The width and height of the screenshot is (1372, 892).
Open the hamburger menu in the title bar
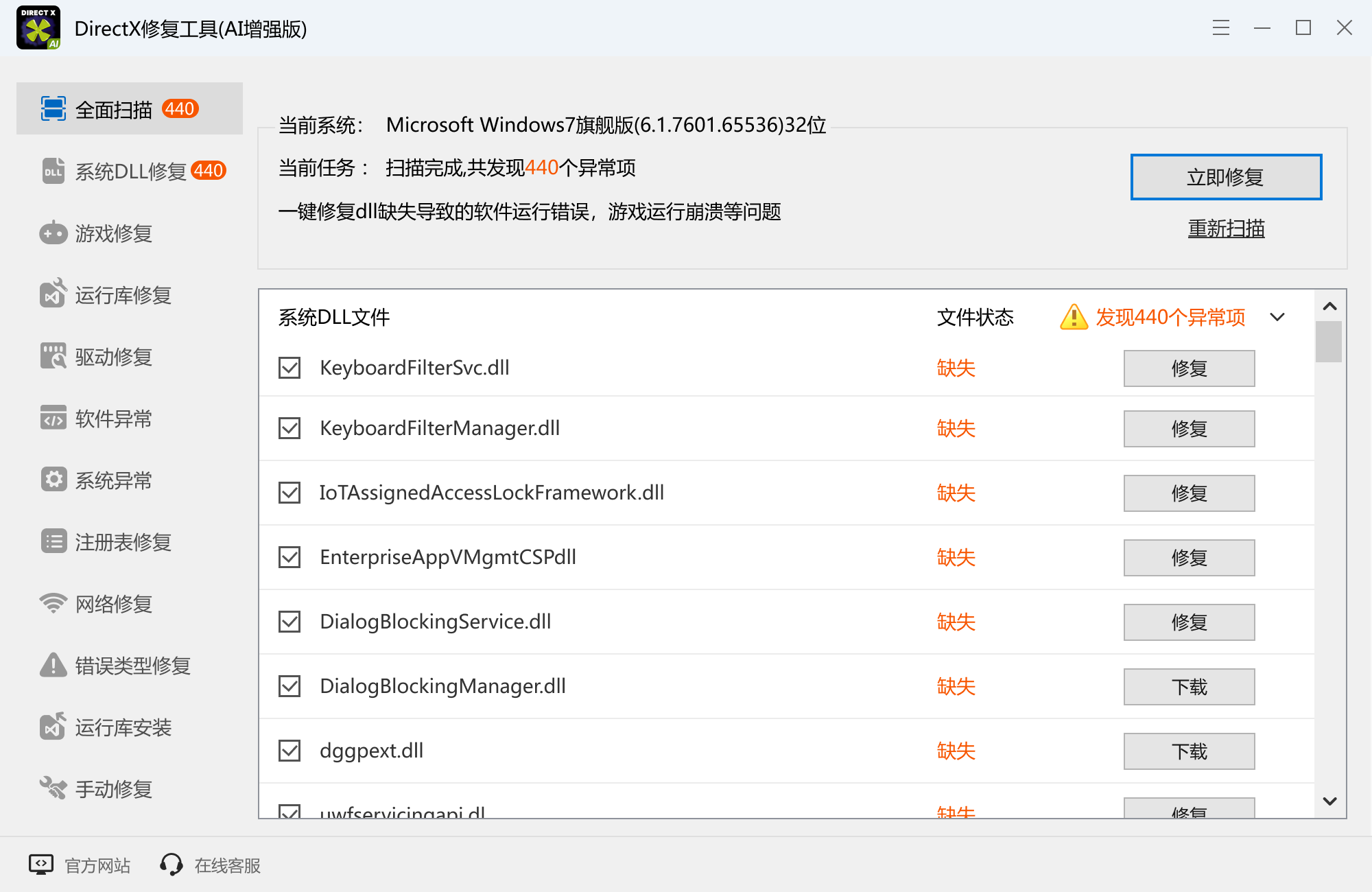point(1220,28)
